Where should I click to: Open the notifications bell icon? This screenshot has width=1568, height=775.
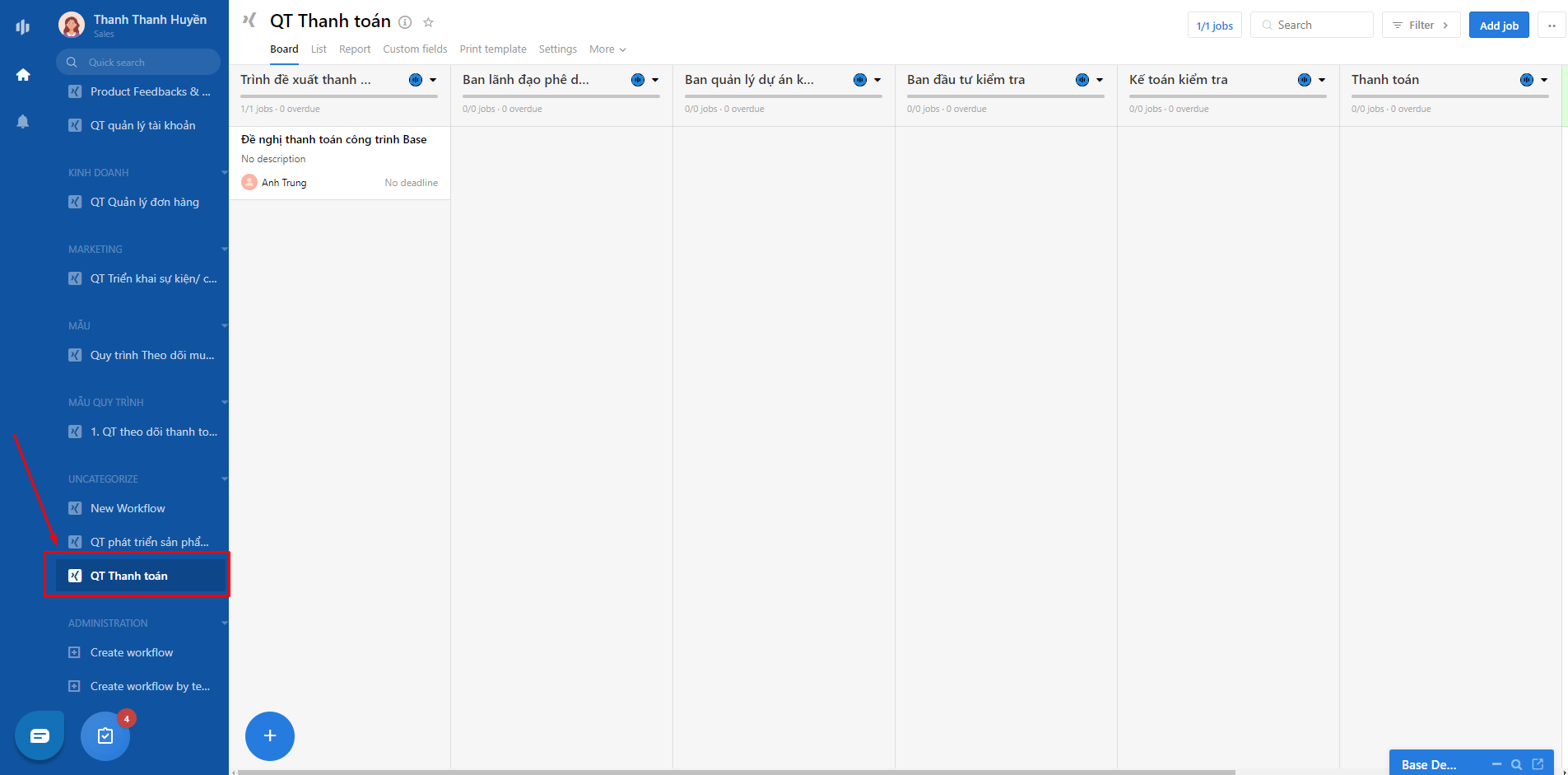pyautogui.click(x=23, y=122)
